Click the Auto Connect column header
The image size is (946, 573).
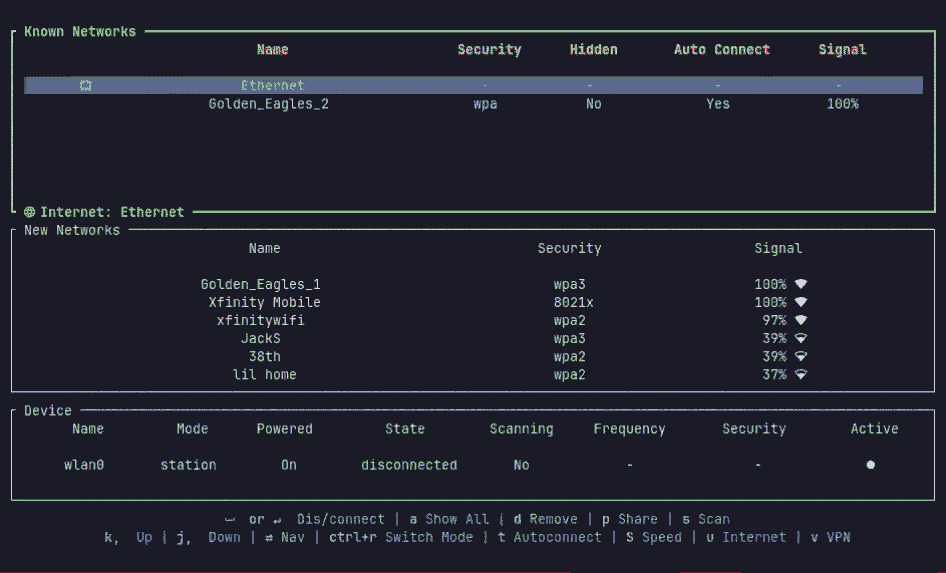(x=722, y=49)
